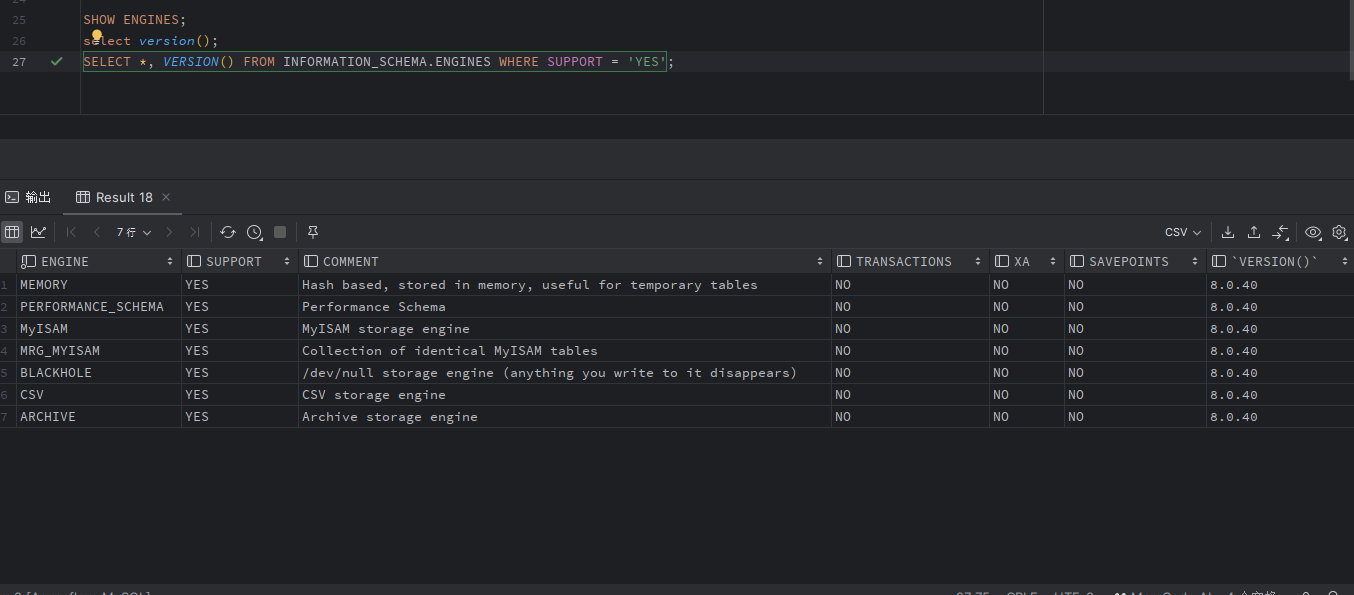1354x595 pixels.
Task: Click line number 25 in the gutter
Action: click(x=19, y=20)
